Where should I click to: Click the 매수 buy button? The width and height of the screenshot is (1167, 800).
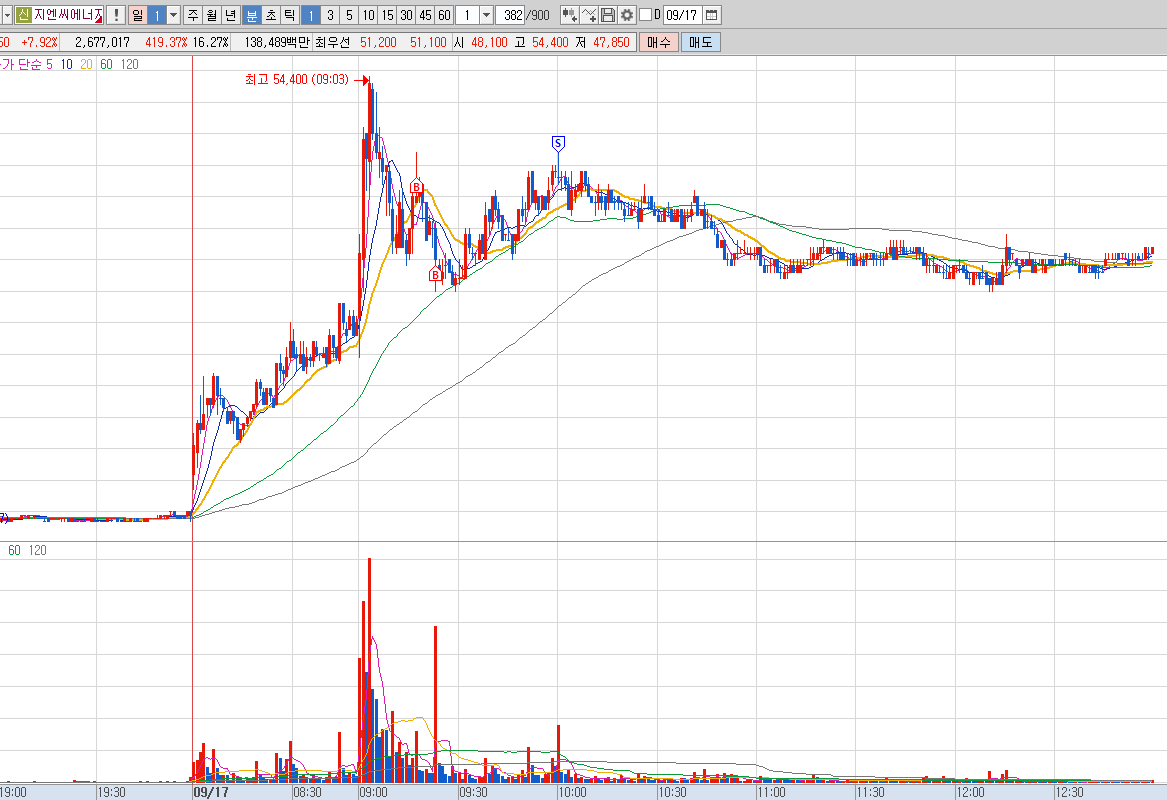pyautogui.click(x=658, y=42)
